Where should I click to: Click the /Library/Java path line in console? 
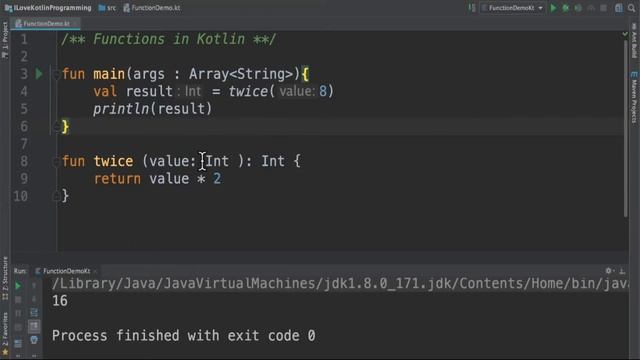pyautogui.click(x=340, y=283)
